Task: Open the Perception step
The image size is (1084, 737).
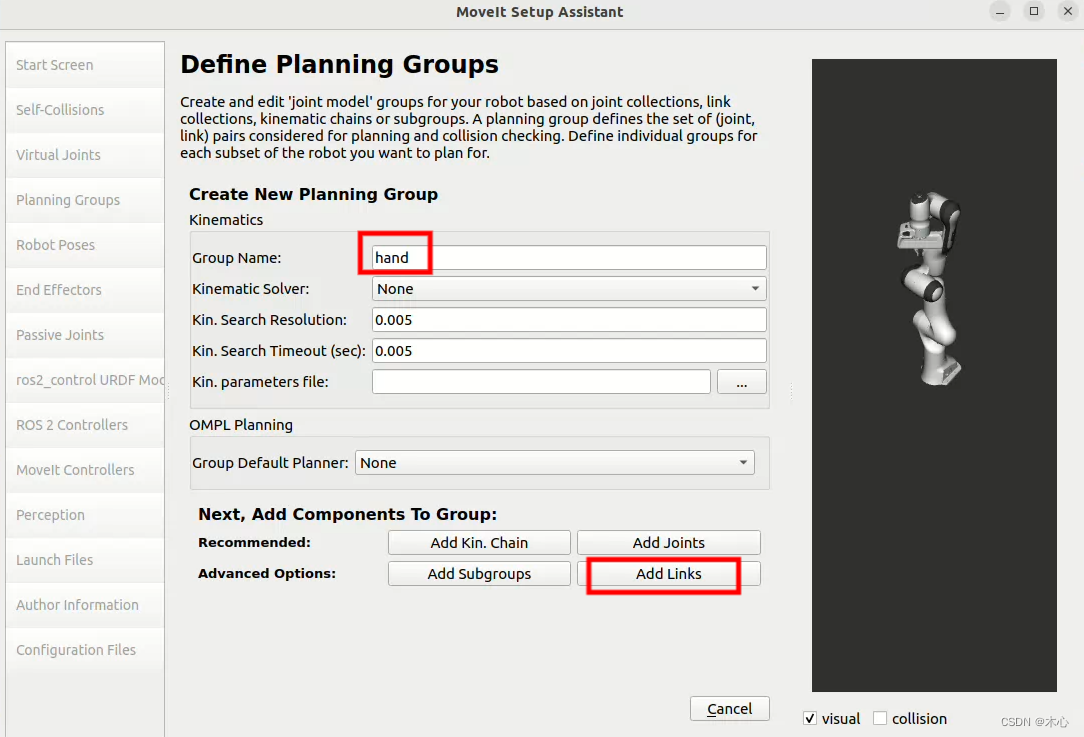Action: [85, 515]
